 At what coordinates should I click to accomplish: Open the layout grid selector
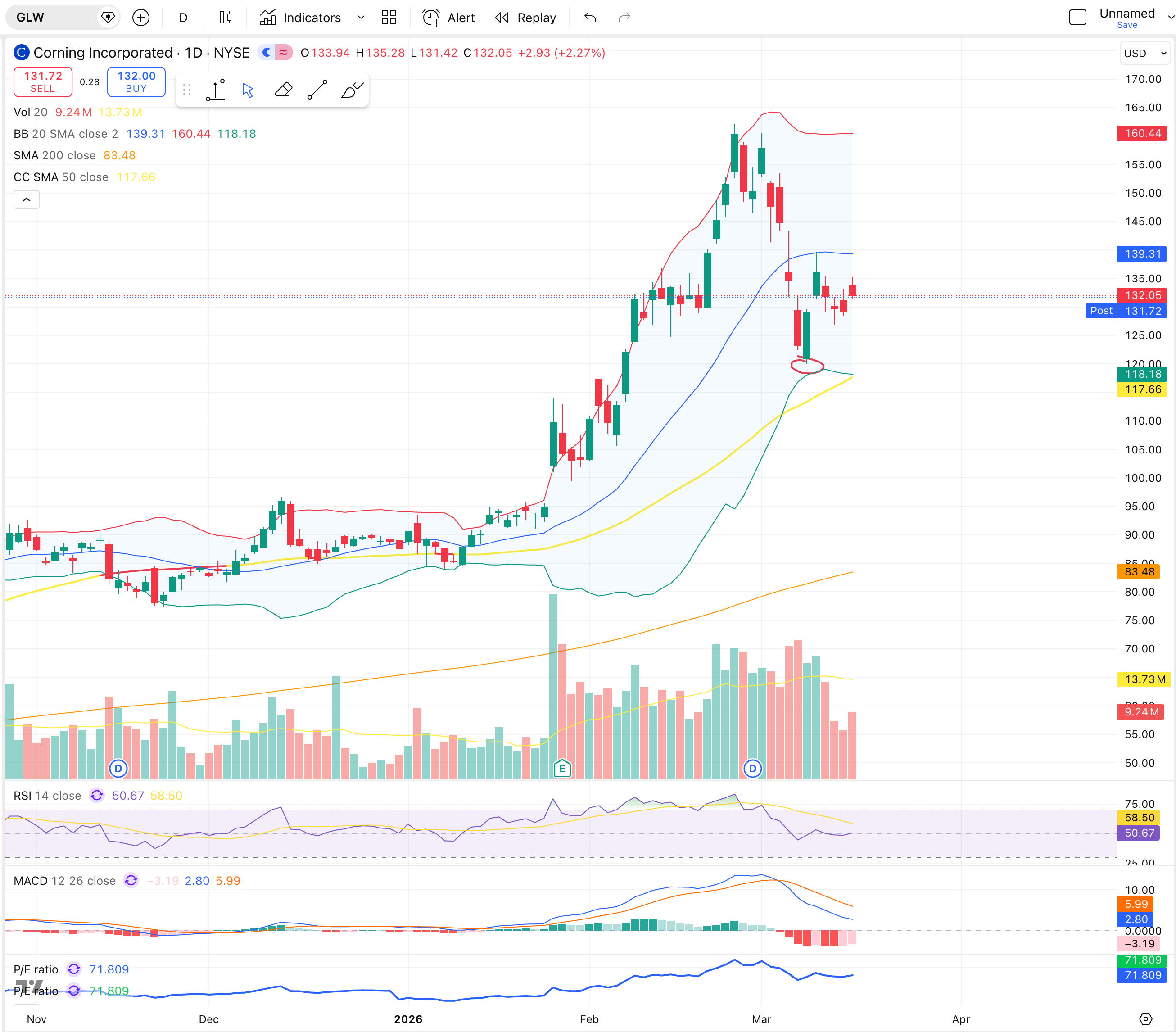(389, 18)
